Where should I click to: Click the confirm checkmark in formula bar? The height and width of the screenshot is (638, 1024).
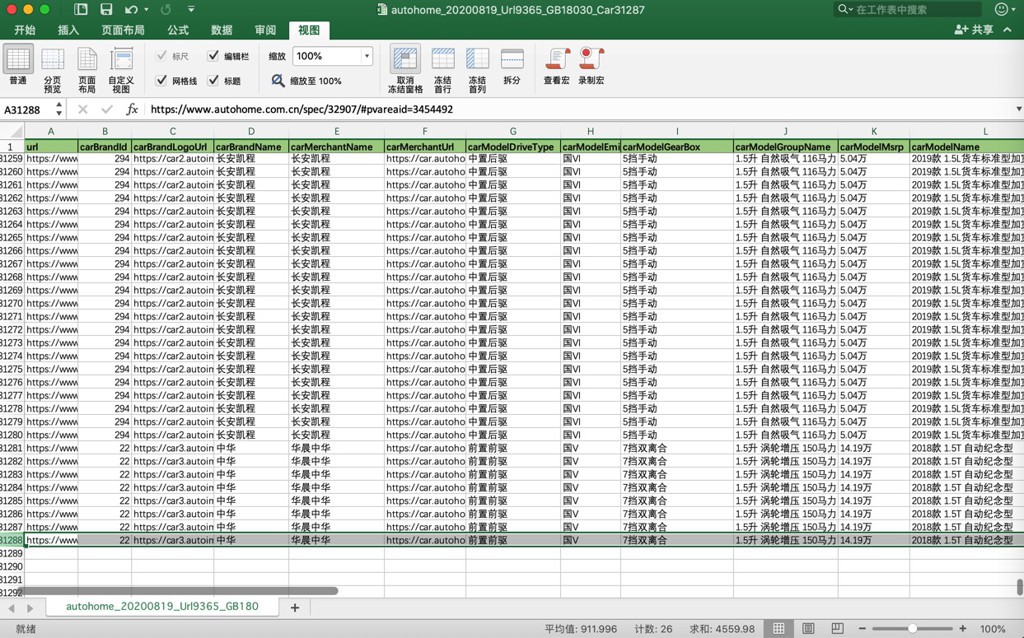107,109
